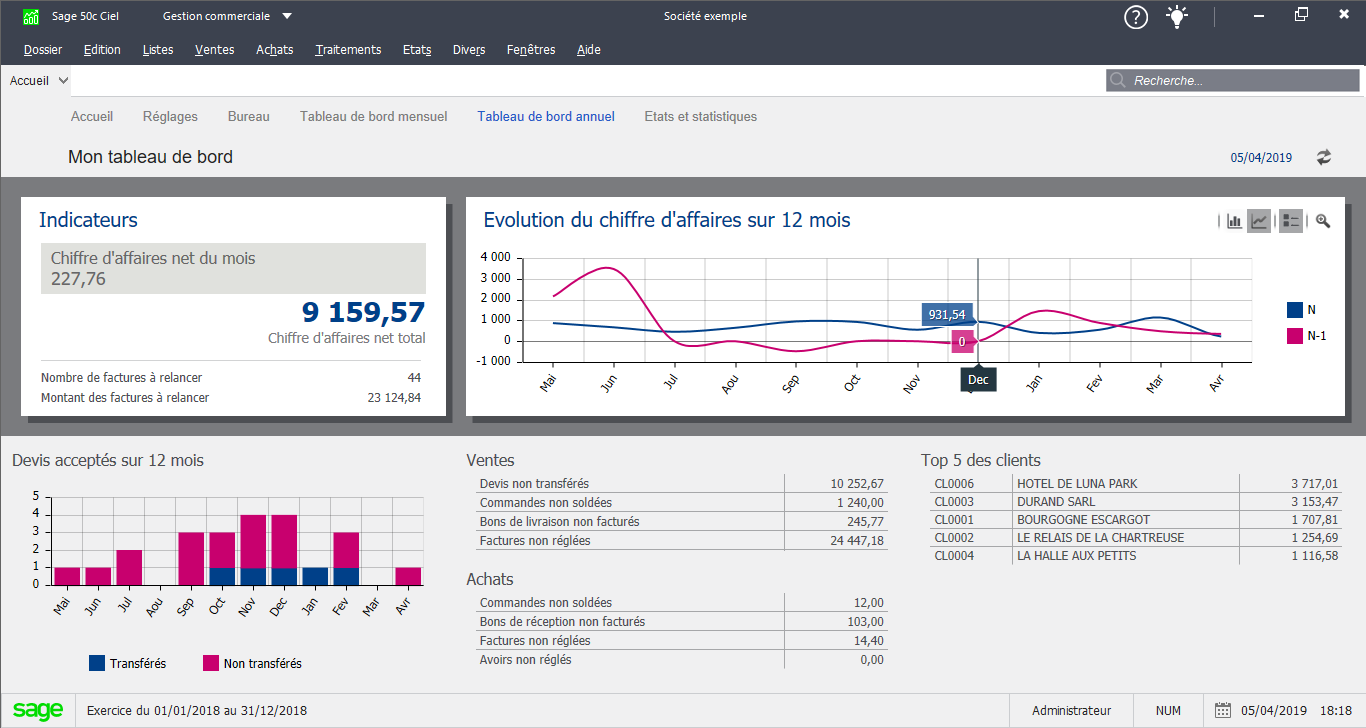Click the Dec tooltip on chart axis
The height and width of the screenshot is (728, 1366).
click(x=978, y=380)
